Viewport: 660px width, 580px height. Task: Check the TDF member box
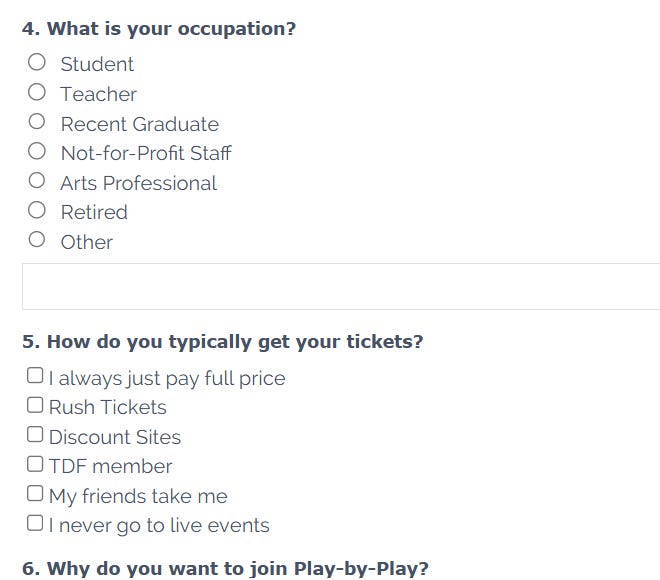pos(35,464)
